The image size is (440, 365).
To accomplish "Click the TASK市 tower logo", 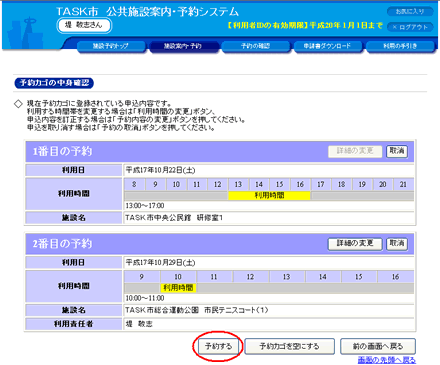I will tap(25, 33).
